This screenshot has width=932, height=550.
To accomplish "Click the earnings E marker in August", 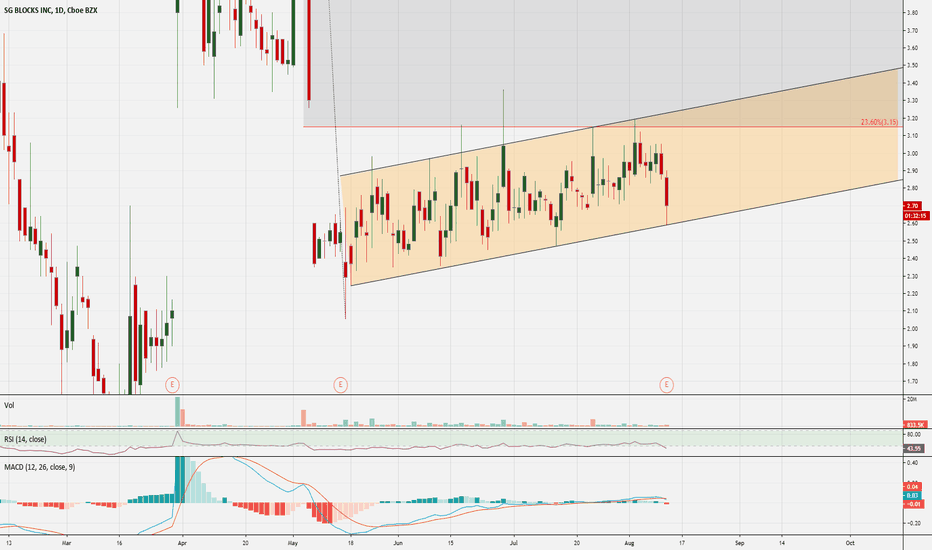I will tap(666, 385).
